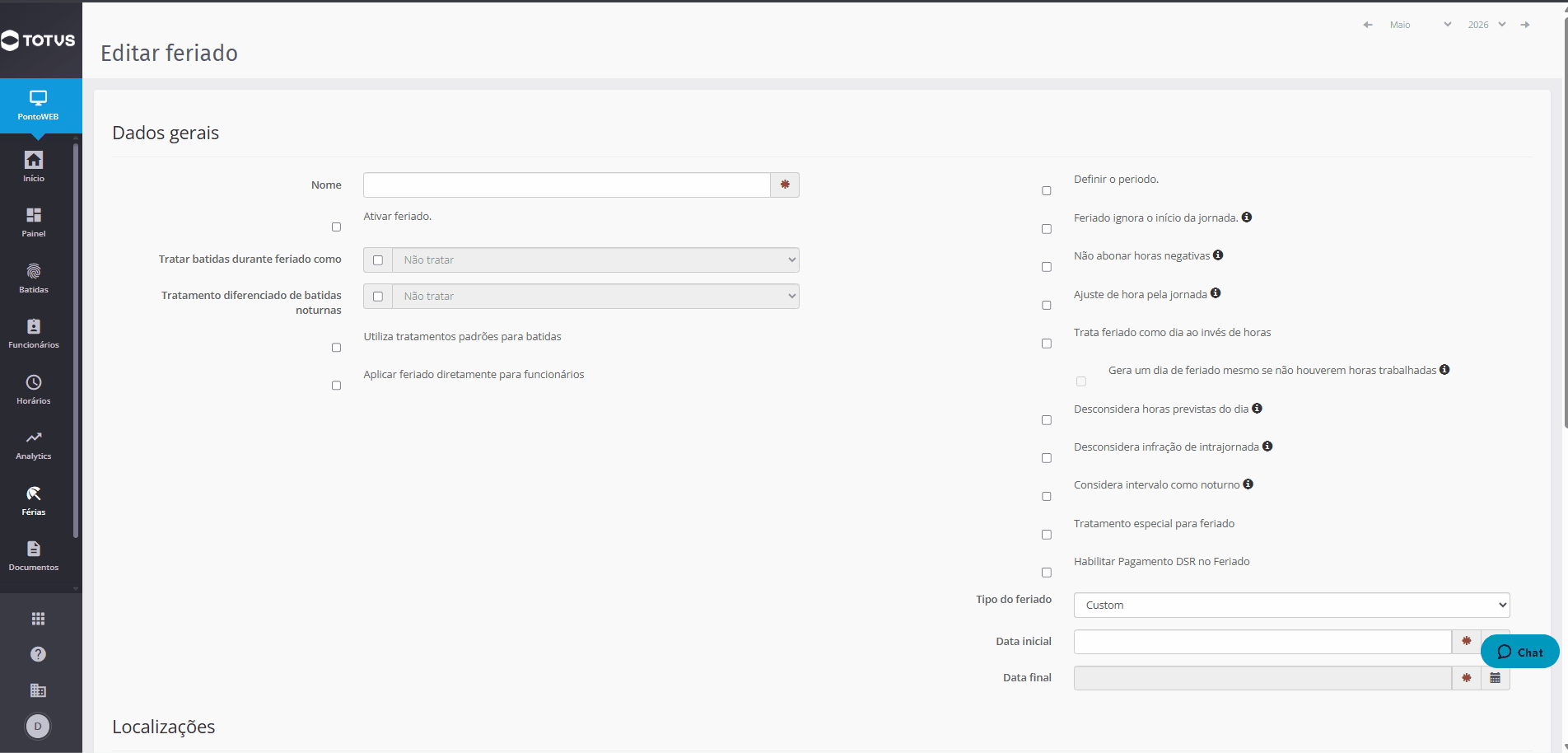Toggle Desconsidera horas previstas do dia checkbox
The image size is (1568, 753).
[1047, 420]
